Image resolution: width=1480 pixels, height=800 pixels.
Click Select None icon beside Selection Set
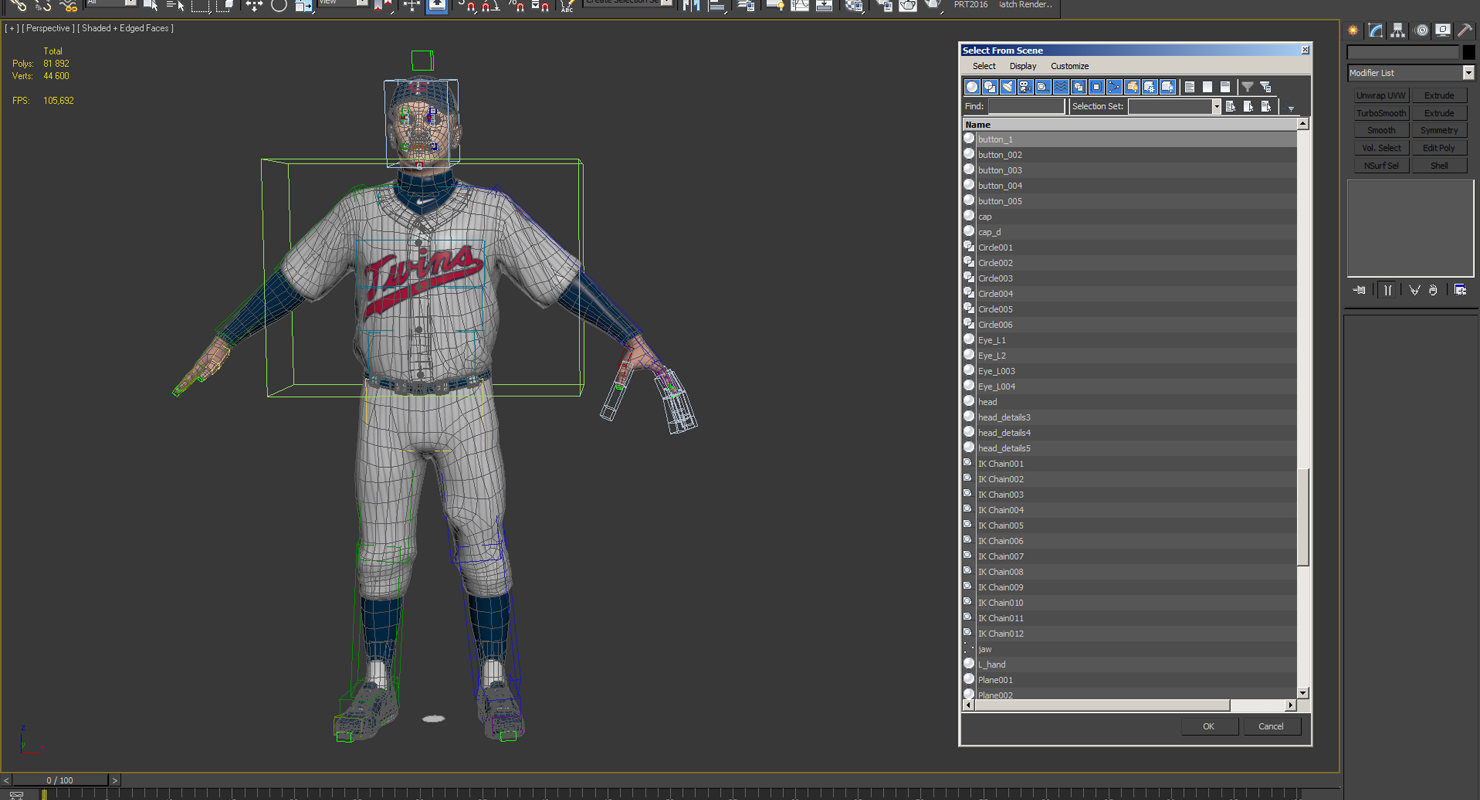1249,106
